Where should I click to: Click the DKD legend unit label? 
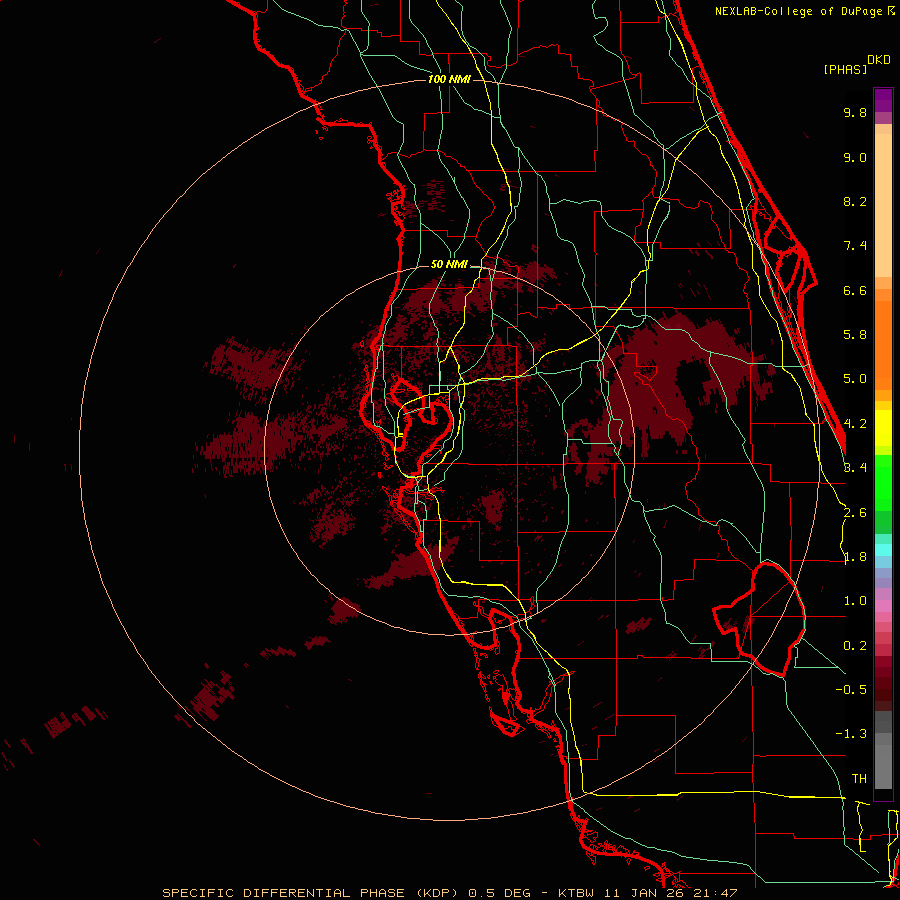point(879,60)
